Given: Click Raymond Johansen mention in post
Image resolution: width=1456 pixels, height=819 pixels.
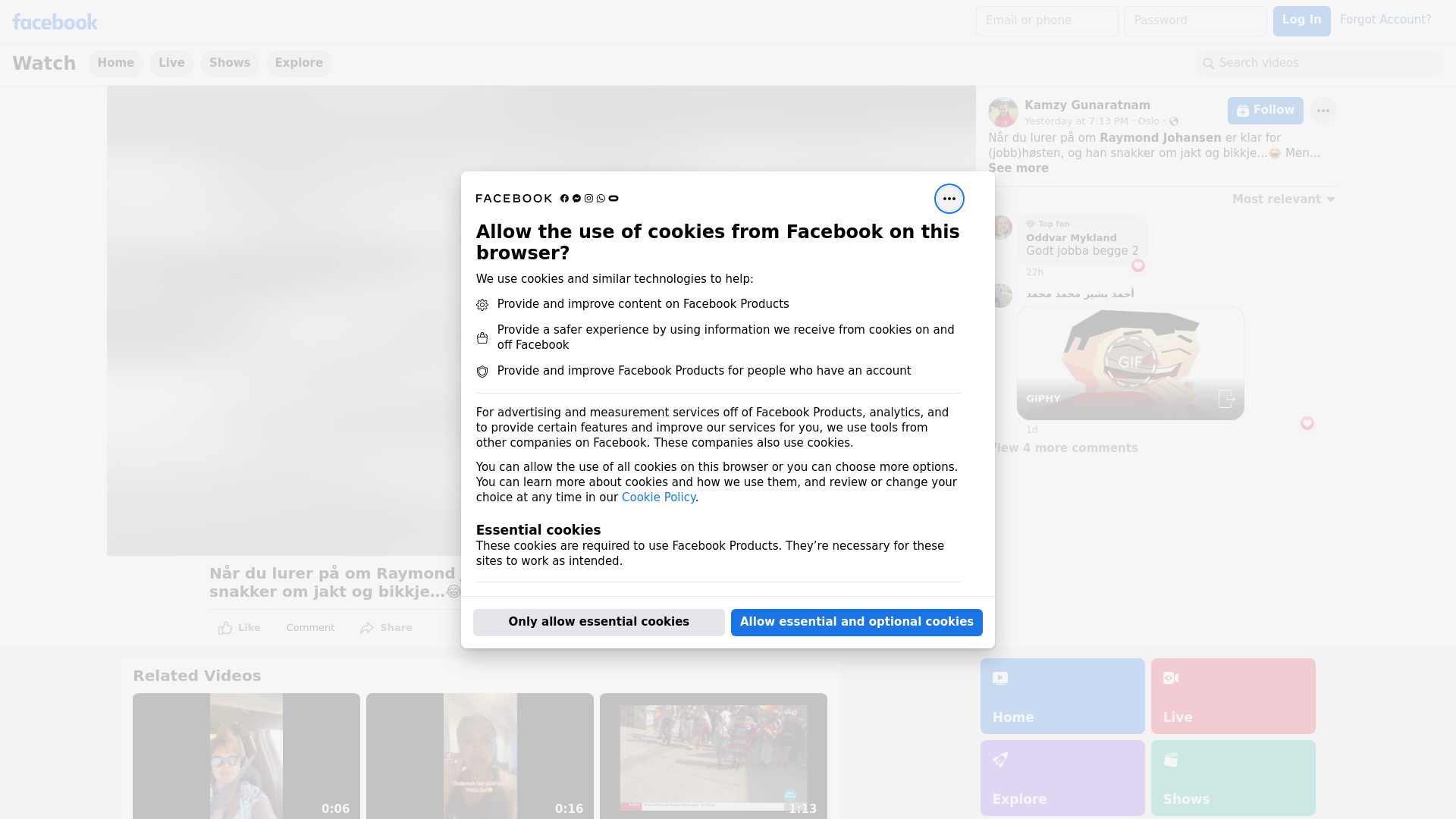Looking at the screenshot, I should (1160, 138).
